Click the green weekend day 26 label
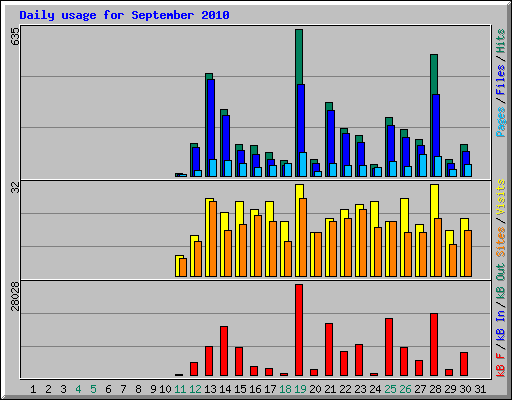Viewport: 512px width, 400px height. point(405,389)
